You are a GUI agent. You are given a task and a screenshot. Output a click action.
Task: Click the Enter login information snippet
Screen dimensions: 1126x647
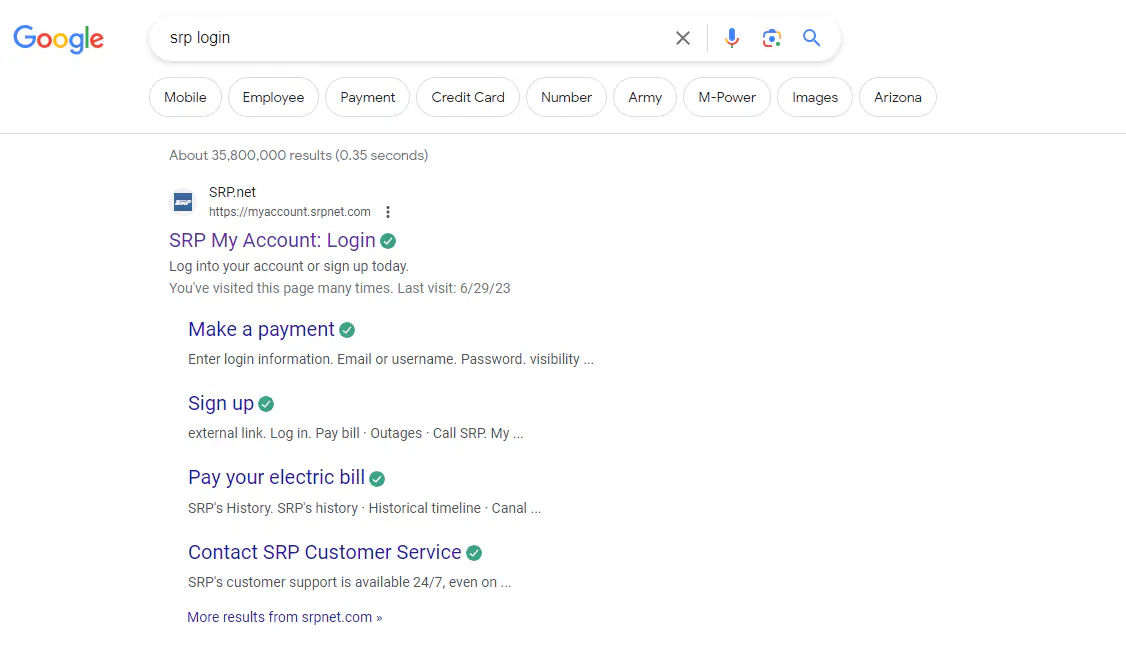391,359
